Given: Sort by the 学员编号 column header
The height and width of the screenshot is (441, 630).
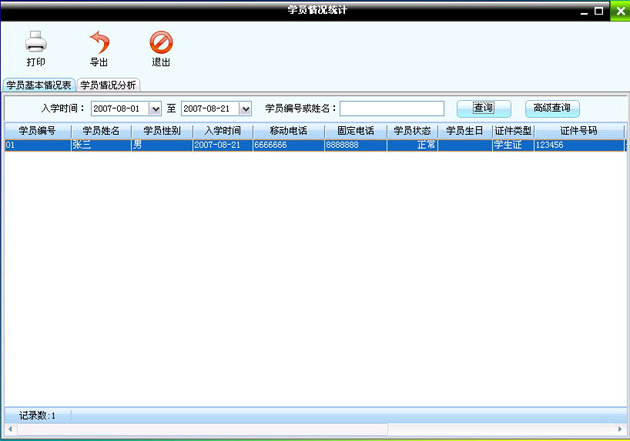Looking at the screenshot, I should click(37, 131).
